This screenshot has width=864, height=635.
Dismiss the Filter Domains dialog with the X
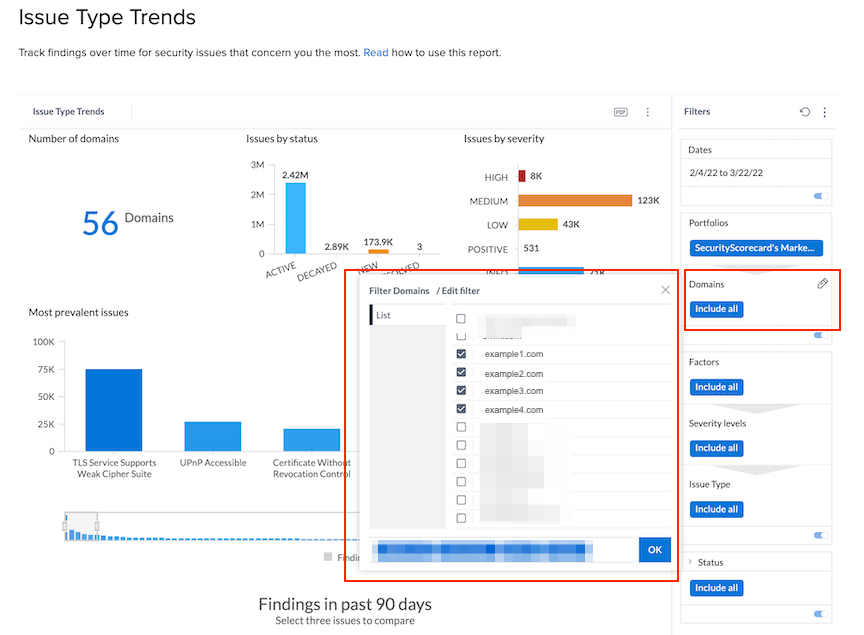(665, 290)
